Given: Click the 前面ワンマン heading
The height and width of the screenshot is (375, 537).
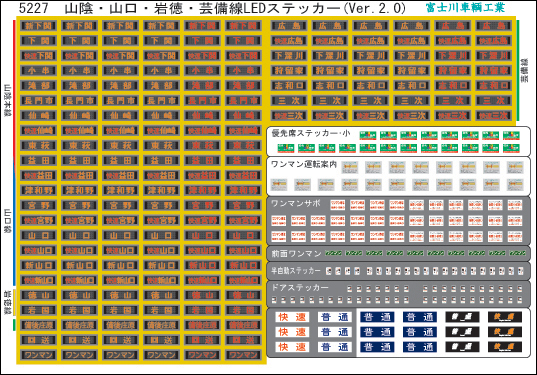Looking at the screenshot, I should click(x=296, y=254).
